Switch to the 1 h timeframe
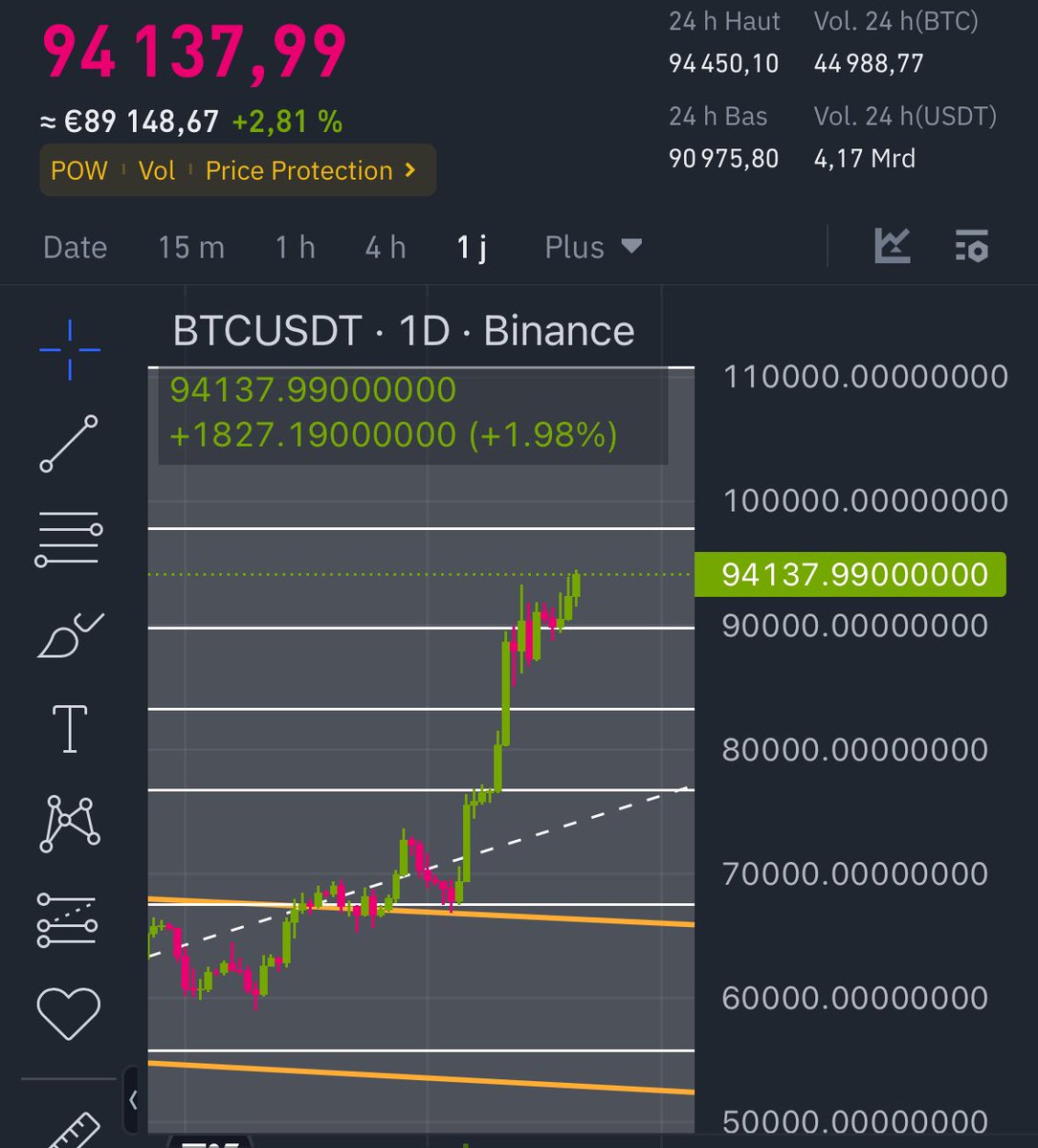Viewport: 1038px width, 1148px height. pyautogui.click(x=295, y=248)
